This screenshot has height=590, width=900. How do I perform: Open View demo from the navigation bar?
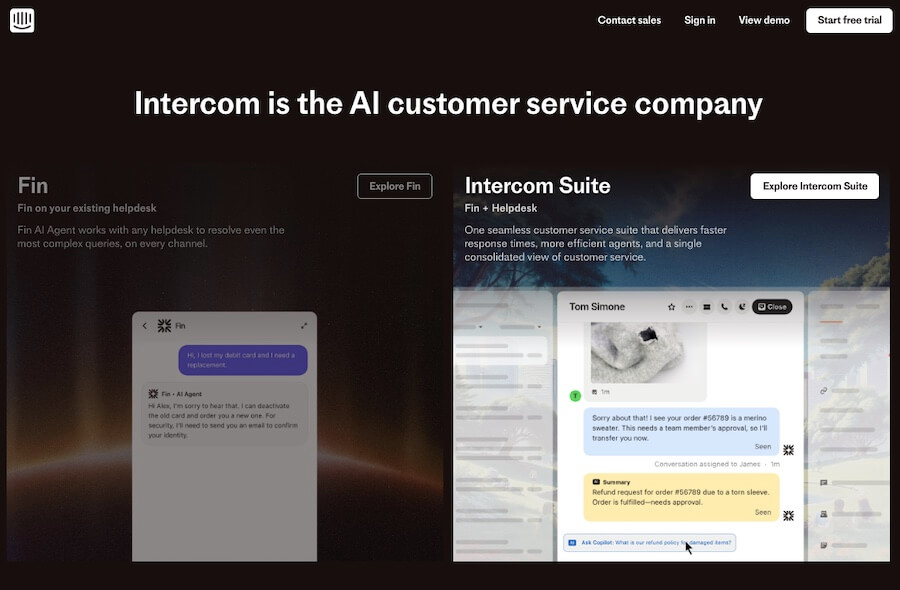763,20
